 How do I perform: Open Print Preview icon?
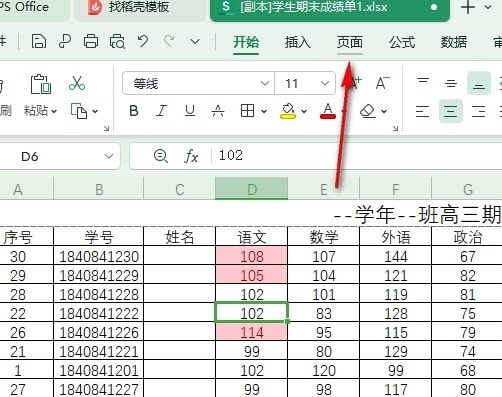coord(117,42)
